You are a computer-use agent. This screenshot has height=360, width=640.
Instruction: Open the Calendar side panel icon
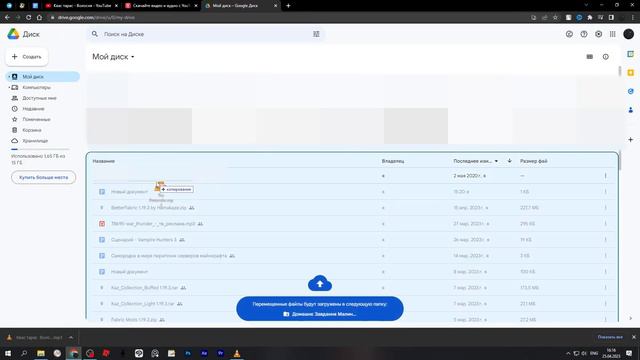click(631, 54)
